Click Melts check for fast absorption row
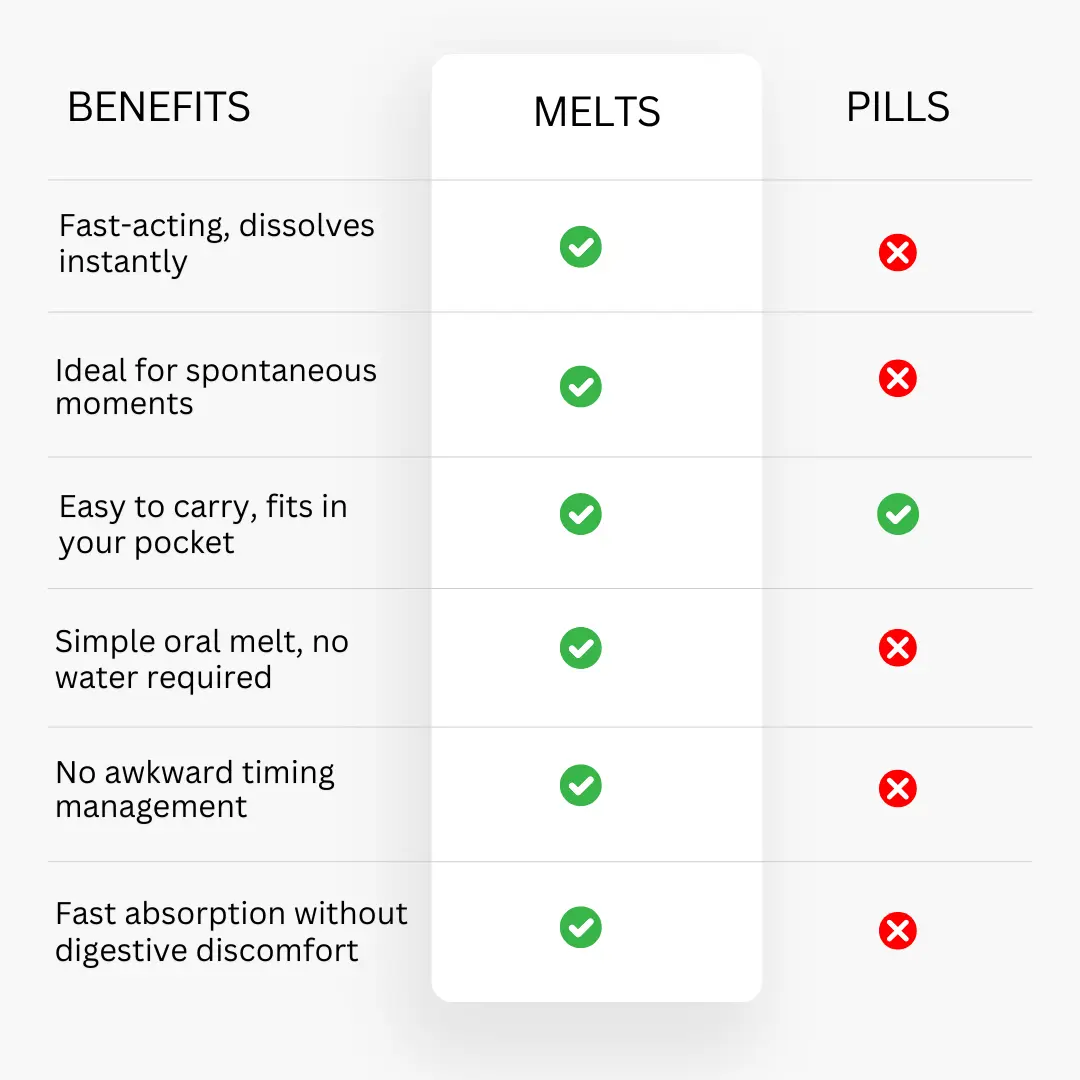Viewport: 1080px width, 1080px height. (x=580, y=927)
